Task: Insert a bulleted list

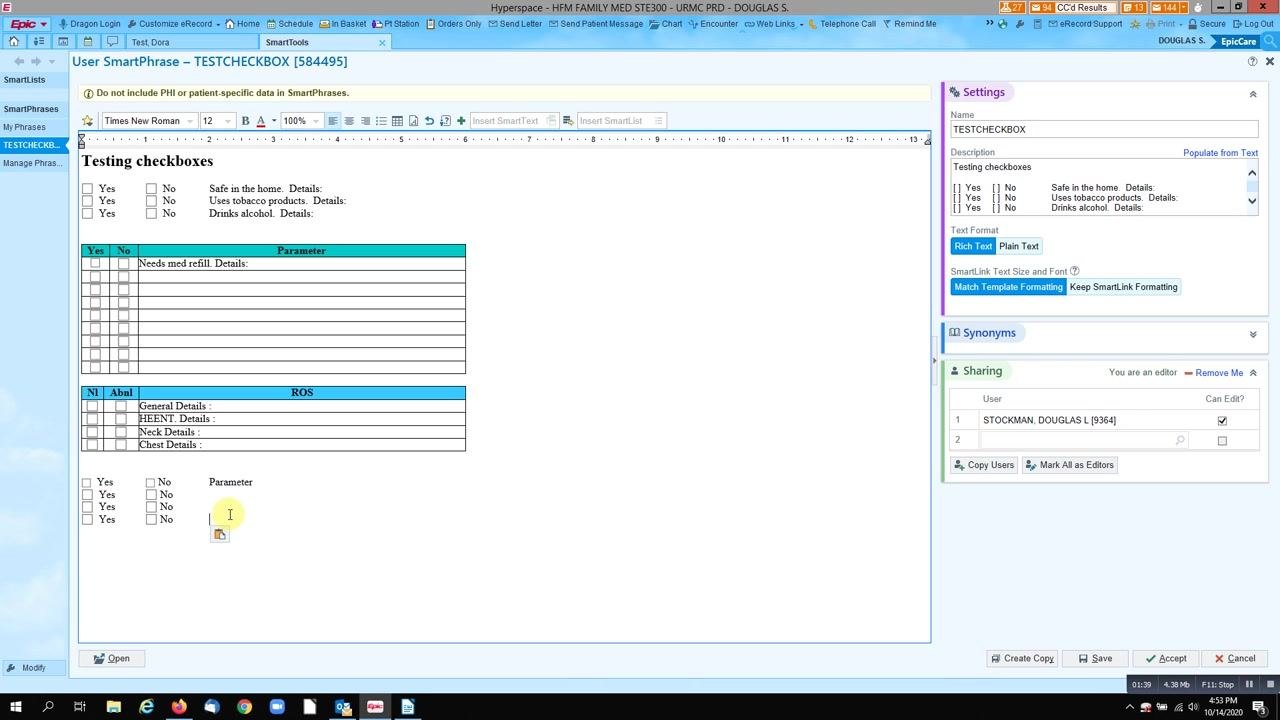Action: 381,121
